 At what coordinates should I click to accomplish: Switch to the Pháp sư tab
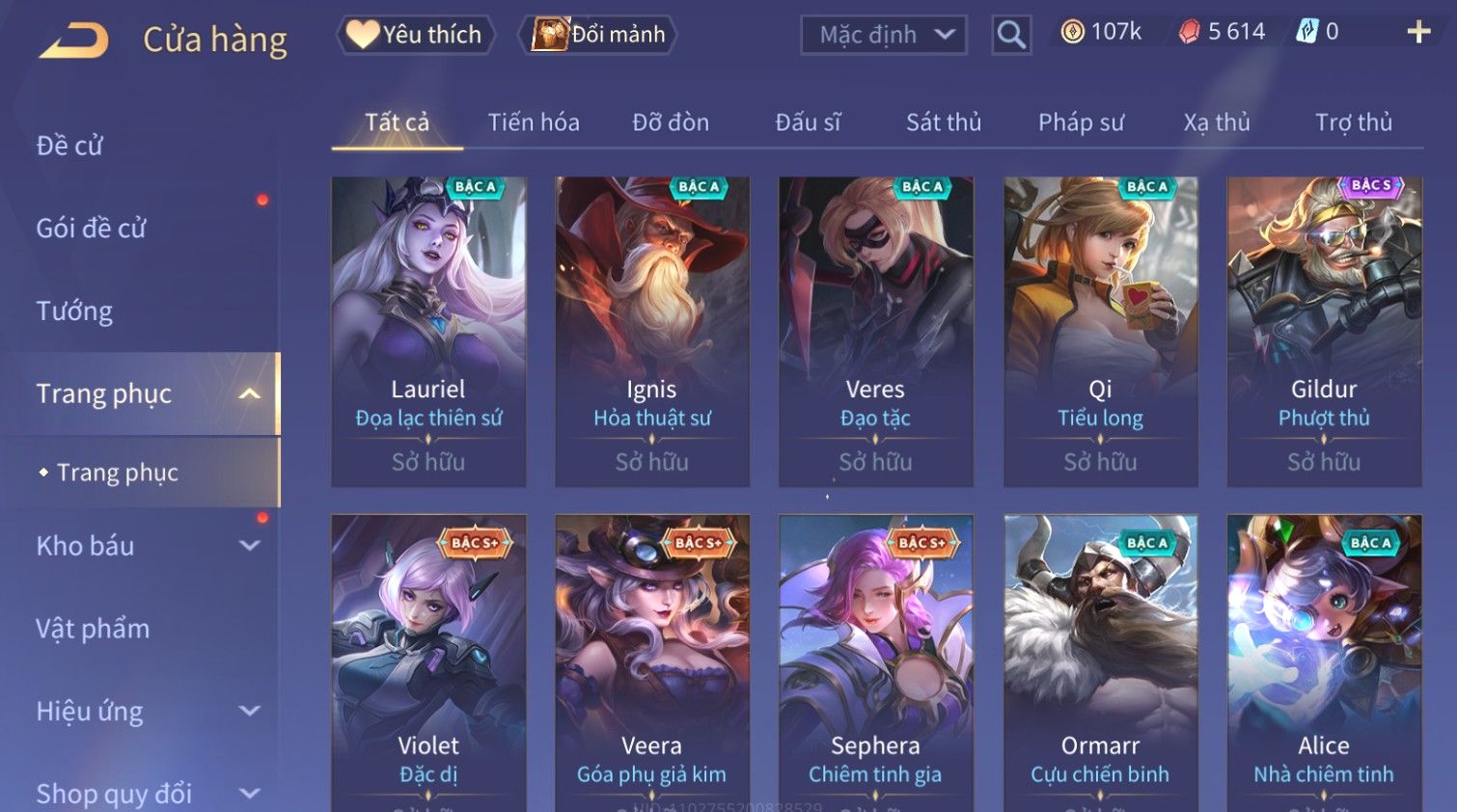(1081, 122)
